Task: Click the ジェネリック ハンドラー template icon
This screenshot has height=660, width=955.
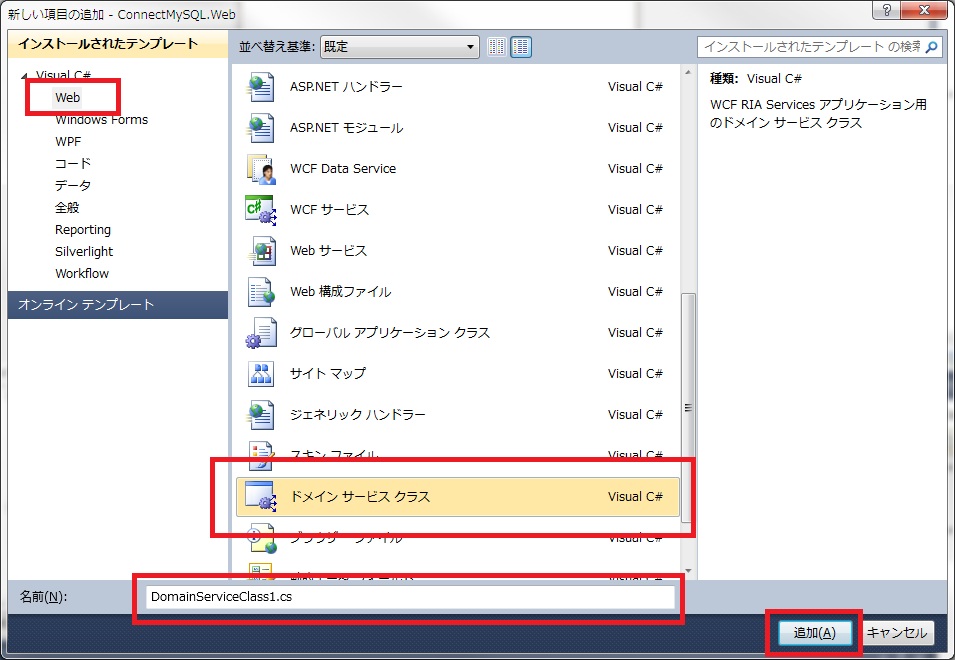Action: coord(261,415)
